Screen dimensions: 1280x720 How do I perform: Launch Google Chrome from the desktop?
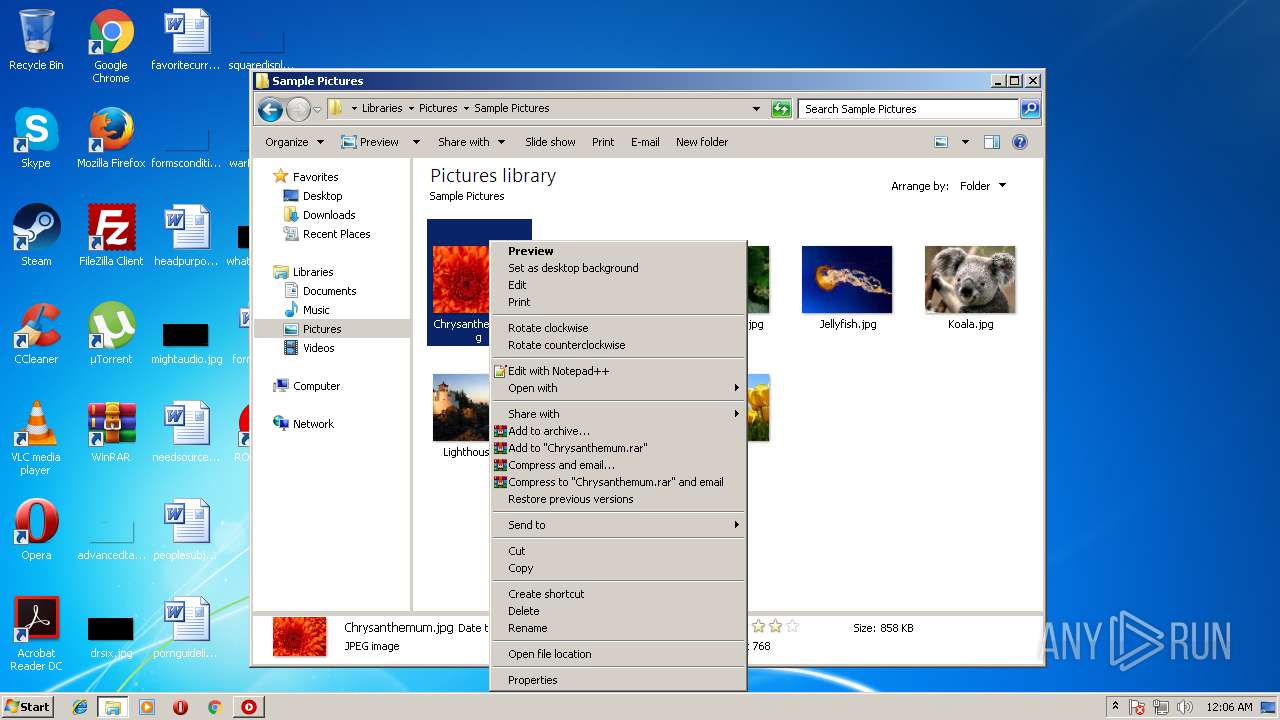coord(111,45)
